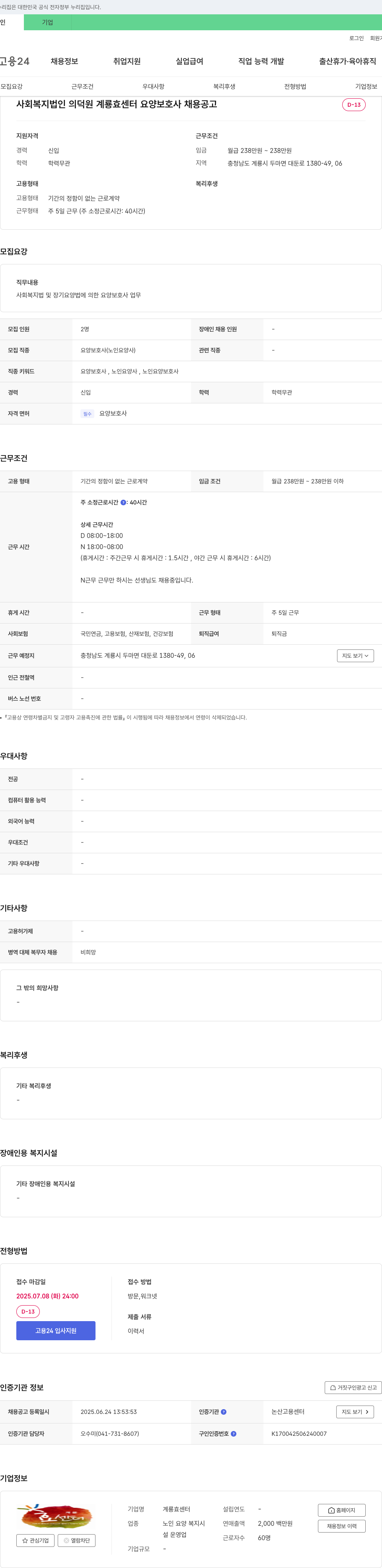Image resolution: width=382 pixels, height=1568 pixels.
Task: Click the registration time 2025.06.24 13:53:53
Action: (108, 1412)
